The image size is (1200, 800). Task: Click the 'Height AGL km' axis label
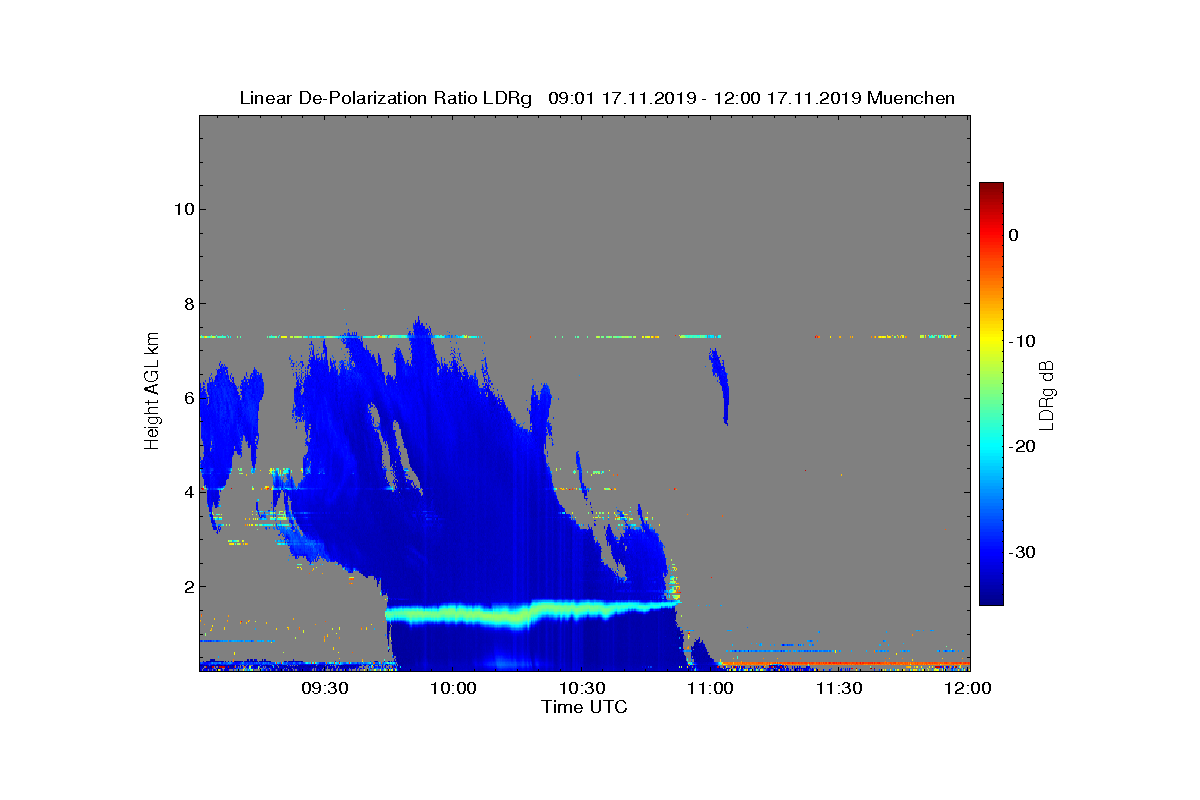152,393
